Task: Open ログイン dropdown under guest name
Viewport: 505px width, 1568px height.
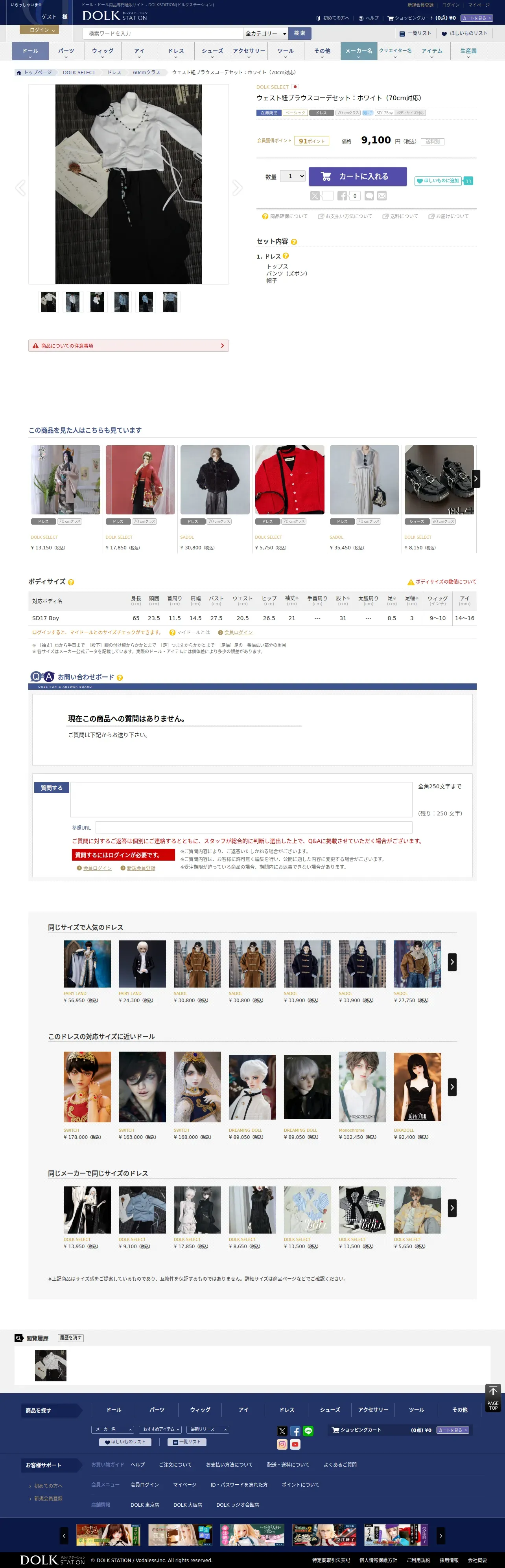Action: (x=40, y=30)
